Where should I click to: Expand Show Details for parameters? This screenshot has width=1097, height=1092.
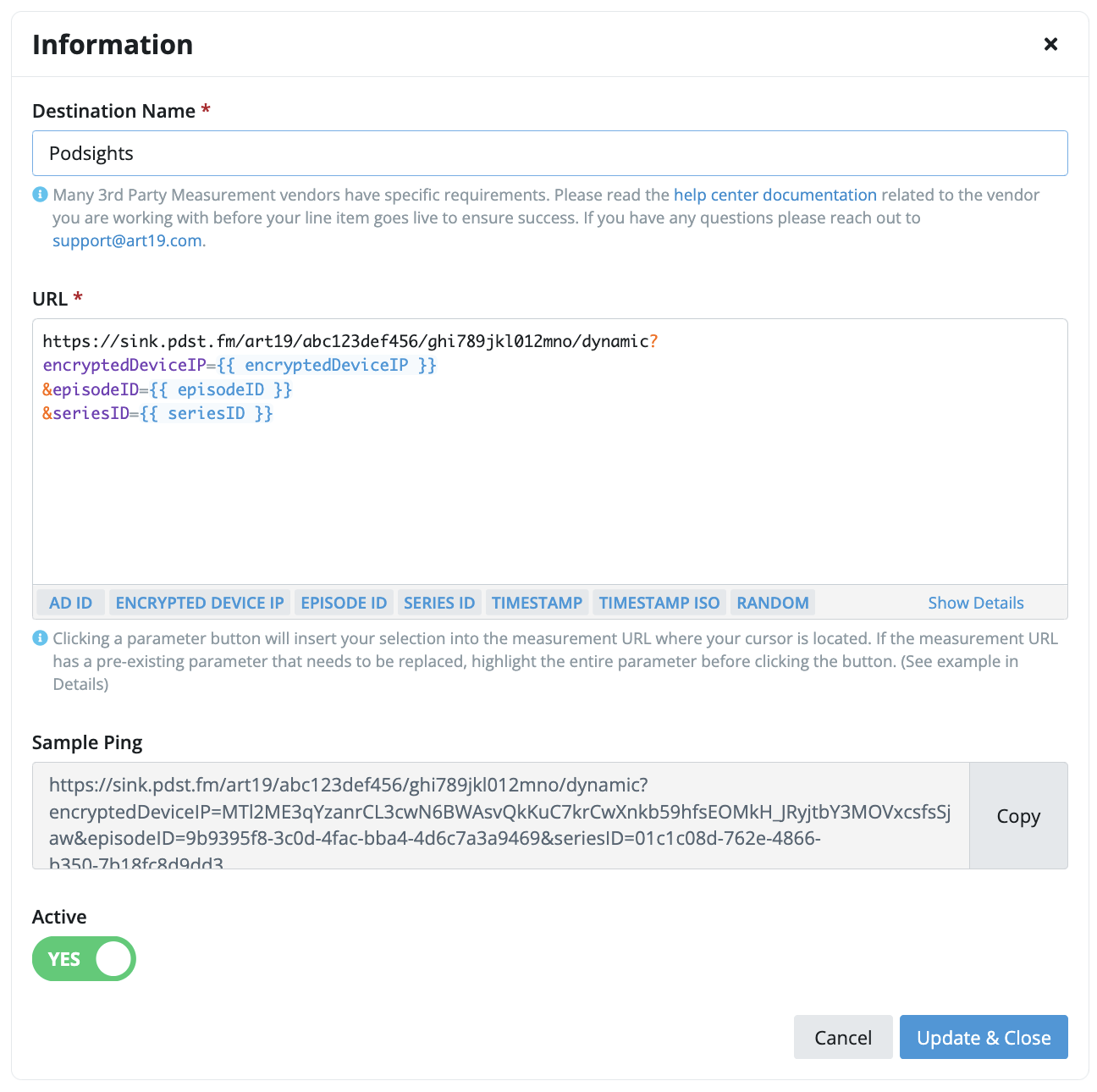(x=976, y=603)
